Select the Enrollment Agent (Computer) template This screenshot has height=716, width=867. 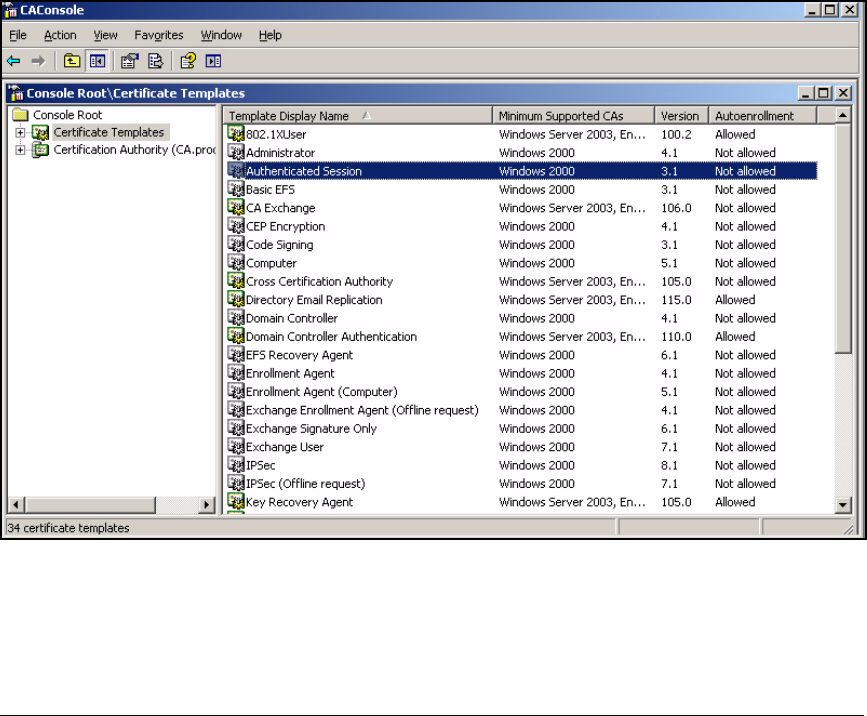[322, 391]
